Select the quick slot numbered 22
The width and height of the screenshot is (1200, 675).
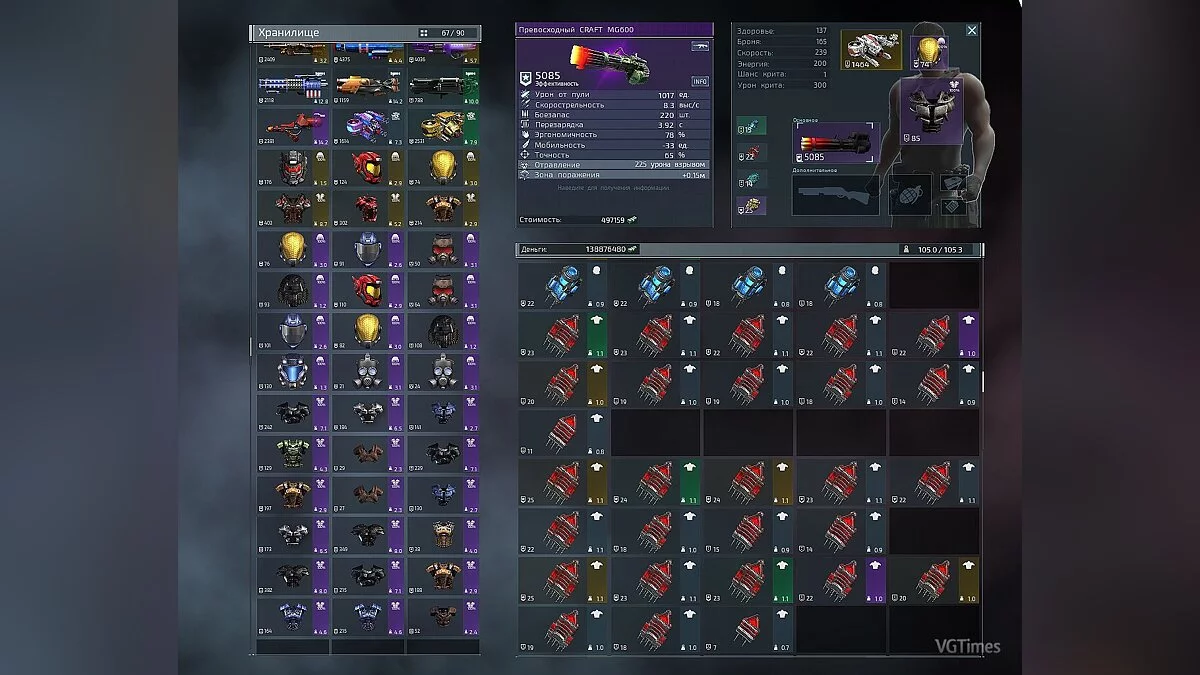click(x=751, y=152)
